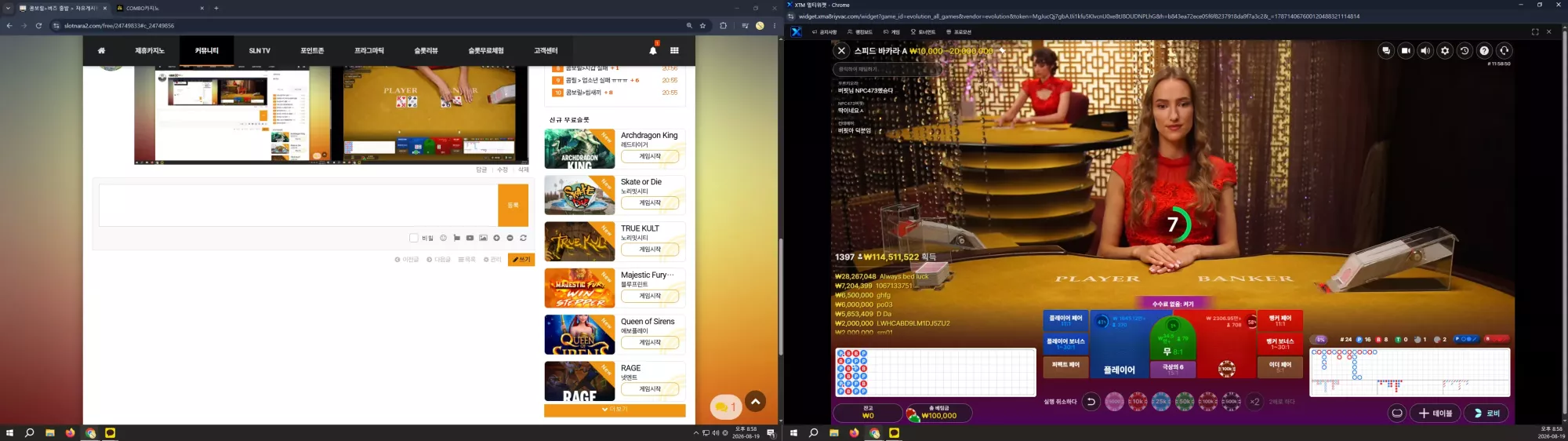Shrink the comment box with the minus icon

(510, 238)
